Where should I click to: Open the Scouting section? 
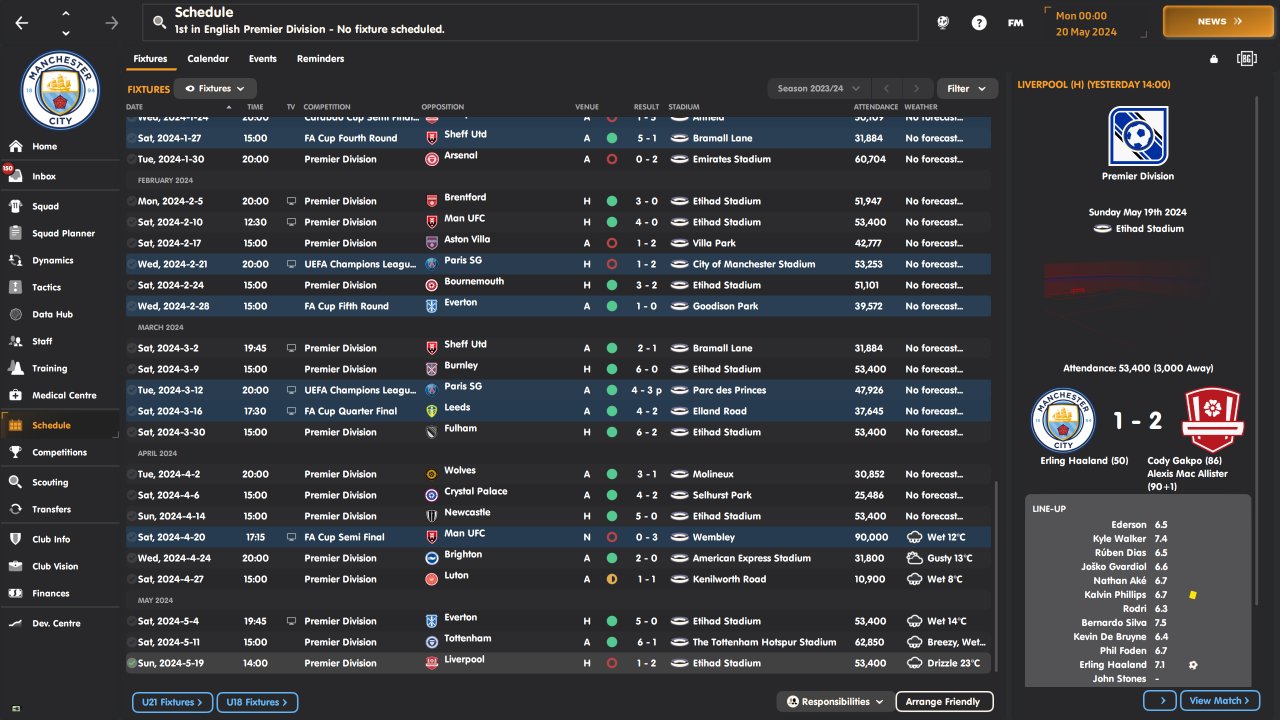50,482
